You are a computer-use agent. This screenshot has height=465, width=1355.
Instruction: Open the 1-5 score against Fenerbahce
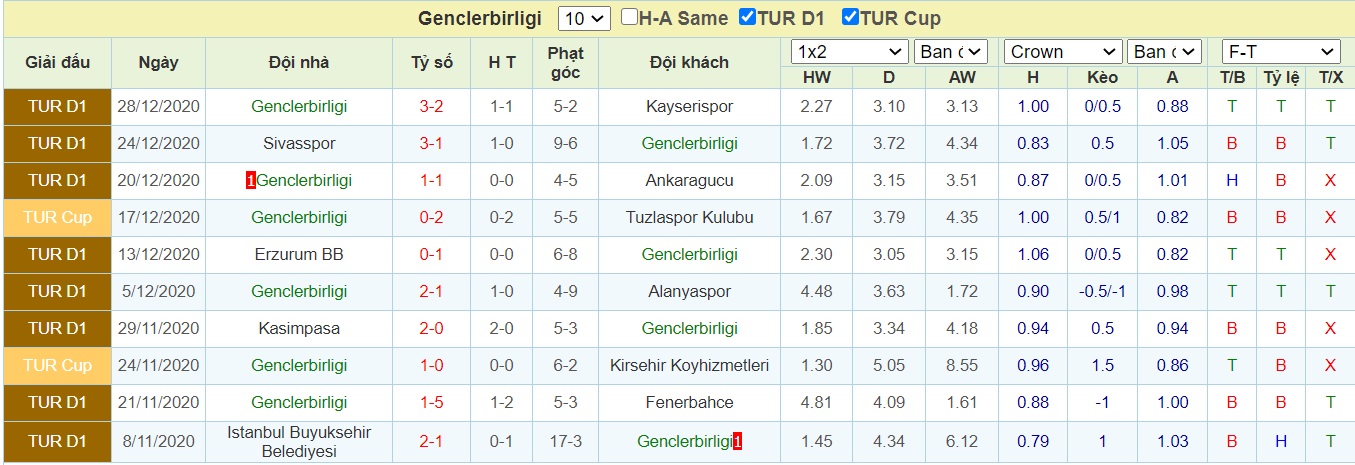pyautogui.click(x=432, y=403)
